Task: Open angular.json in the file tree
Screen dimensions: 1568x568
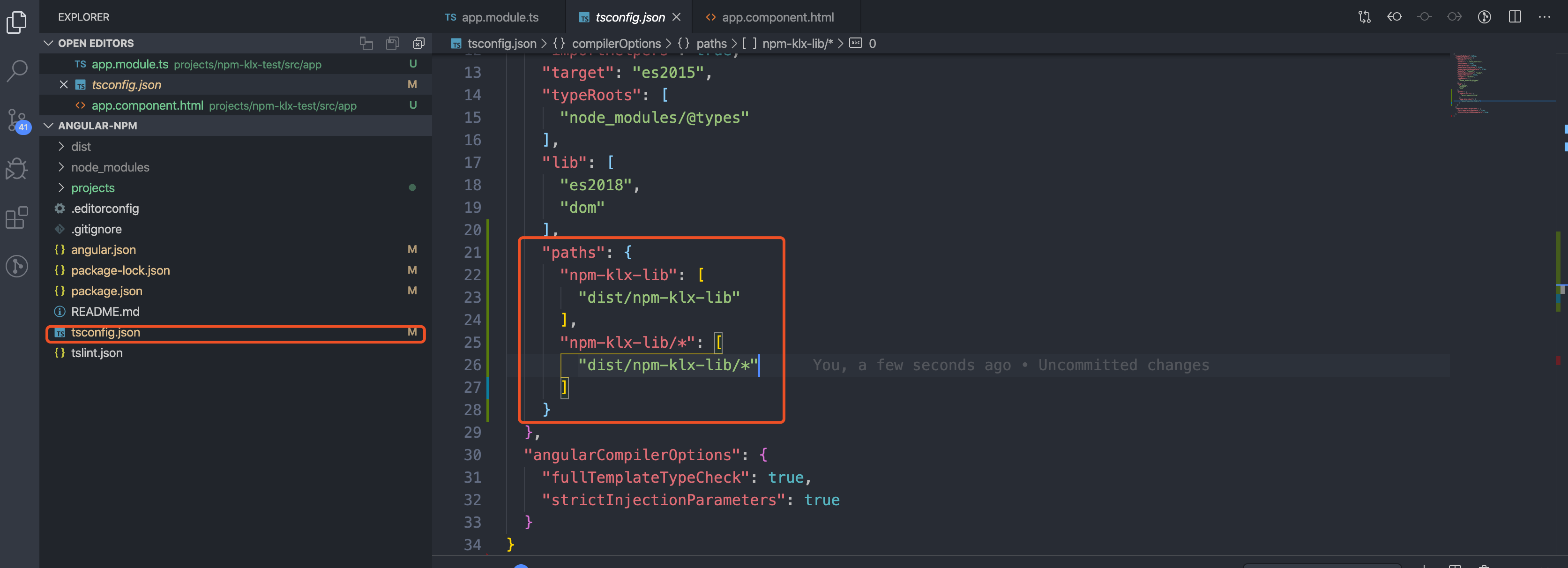Action: (x=235, y=250)
